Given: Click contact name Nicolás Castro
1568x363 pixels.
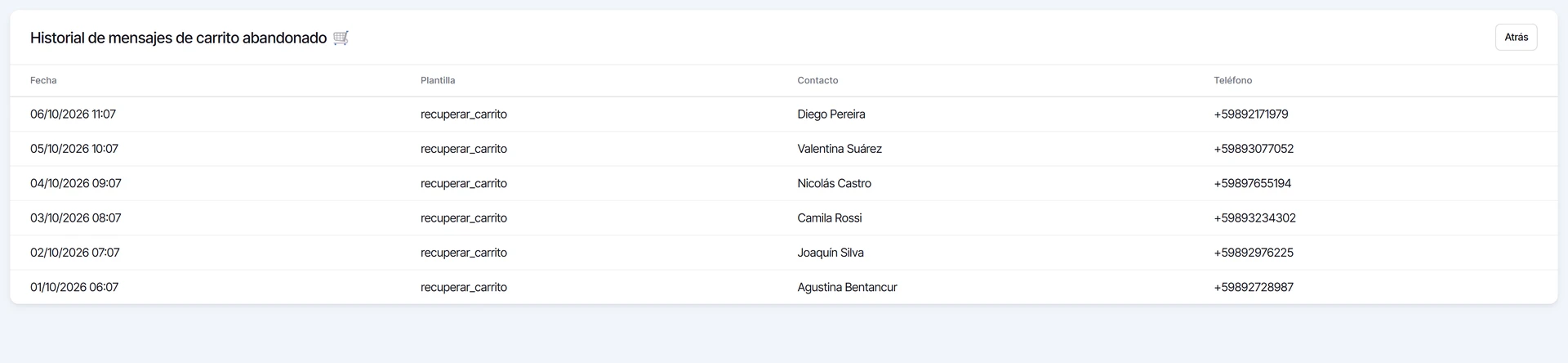Looking at the screenshot, I should point(834,183).
